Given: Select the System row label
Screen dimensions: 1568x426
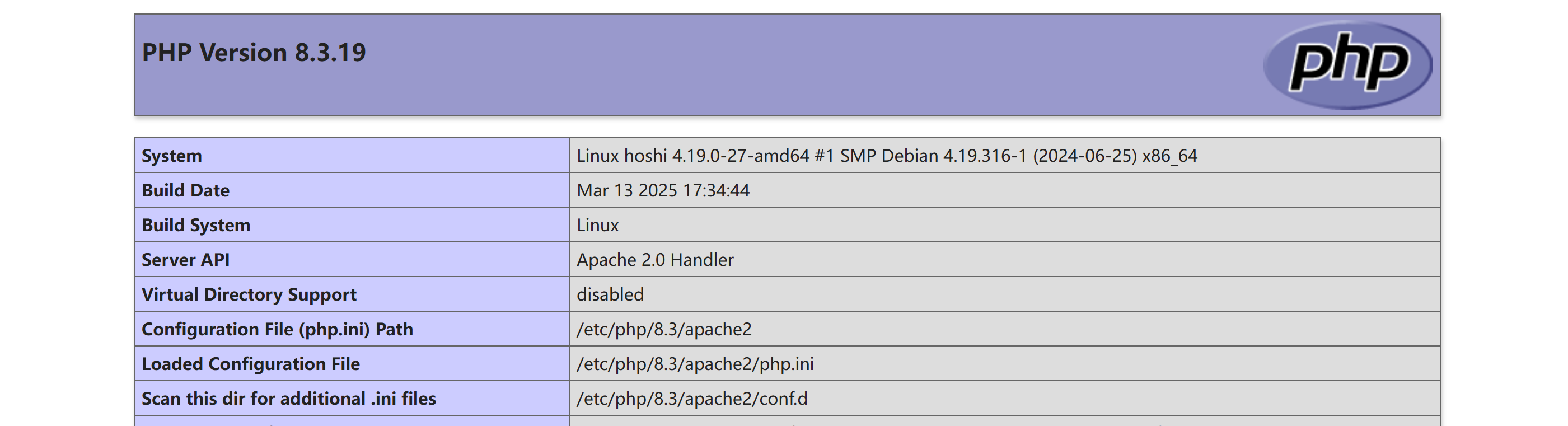Looking at the screenshot, I should (x=352, y=156).
